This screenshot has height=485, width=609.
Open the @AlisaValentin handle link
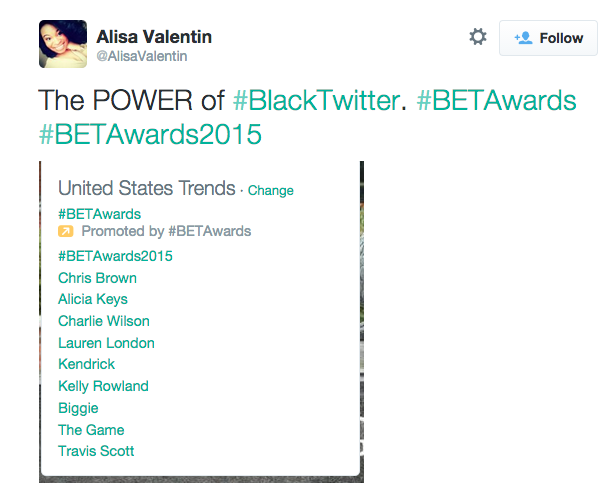pyautogui.click(x=142, y=57)
